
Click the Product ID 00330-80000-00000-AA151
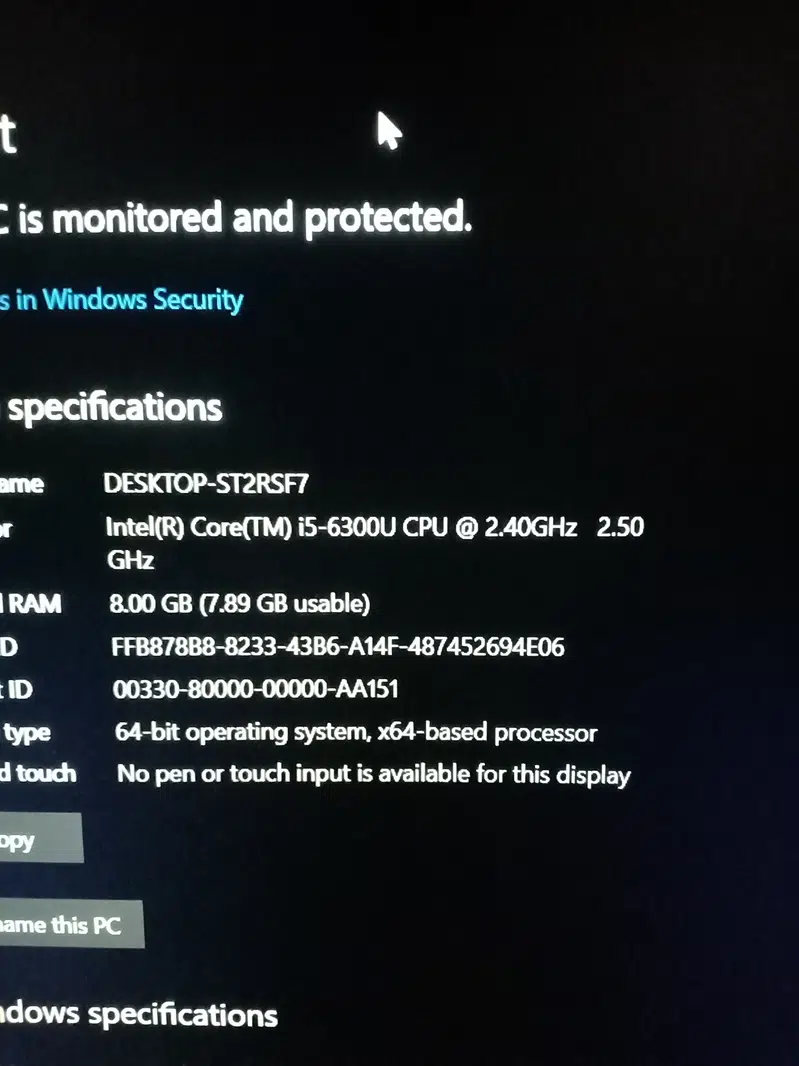click(256, 690)
